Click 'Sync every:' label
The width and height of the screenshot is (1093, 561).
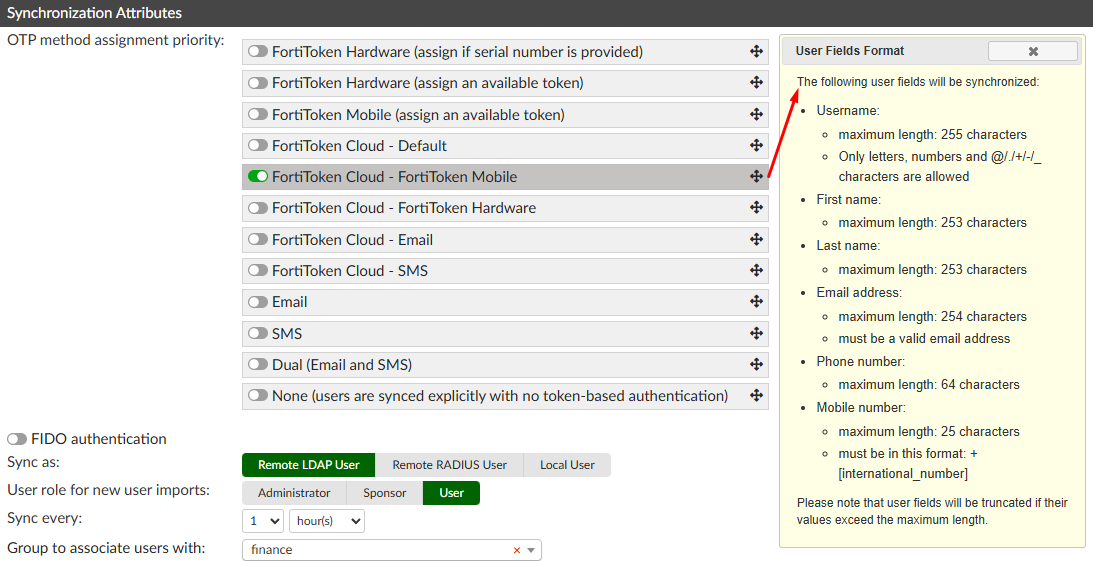45,518
